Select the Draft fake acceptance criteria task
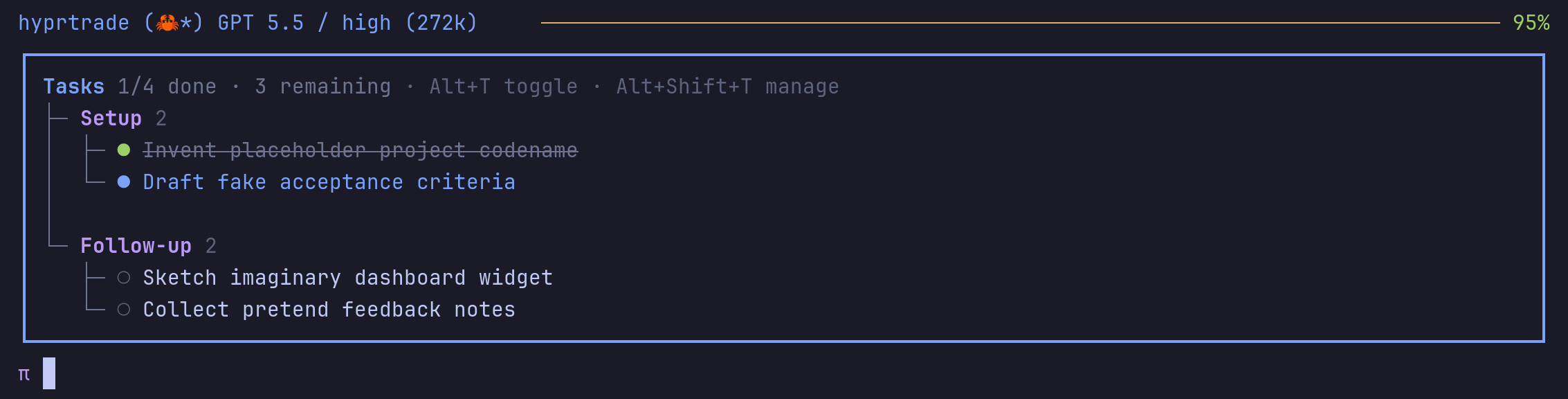 click(329, 182)
